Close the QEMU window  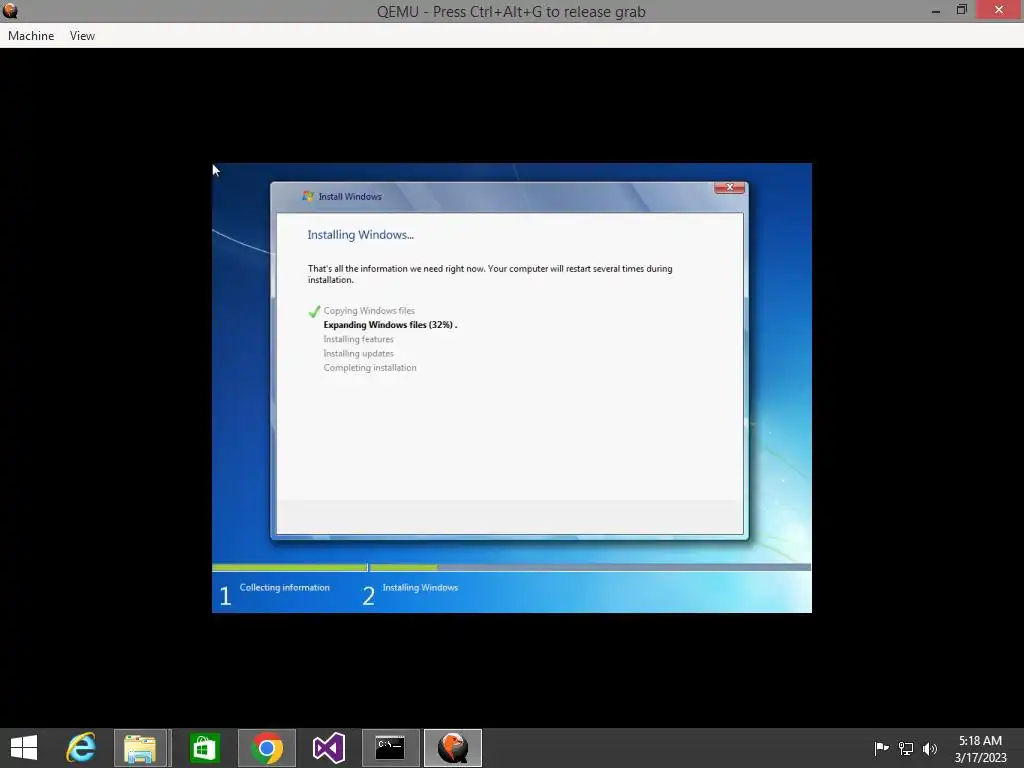click(x=999, y=10)
